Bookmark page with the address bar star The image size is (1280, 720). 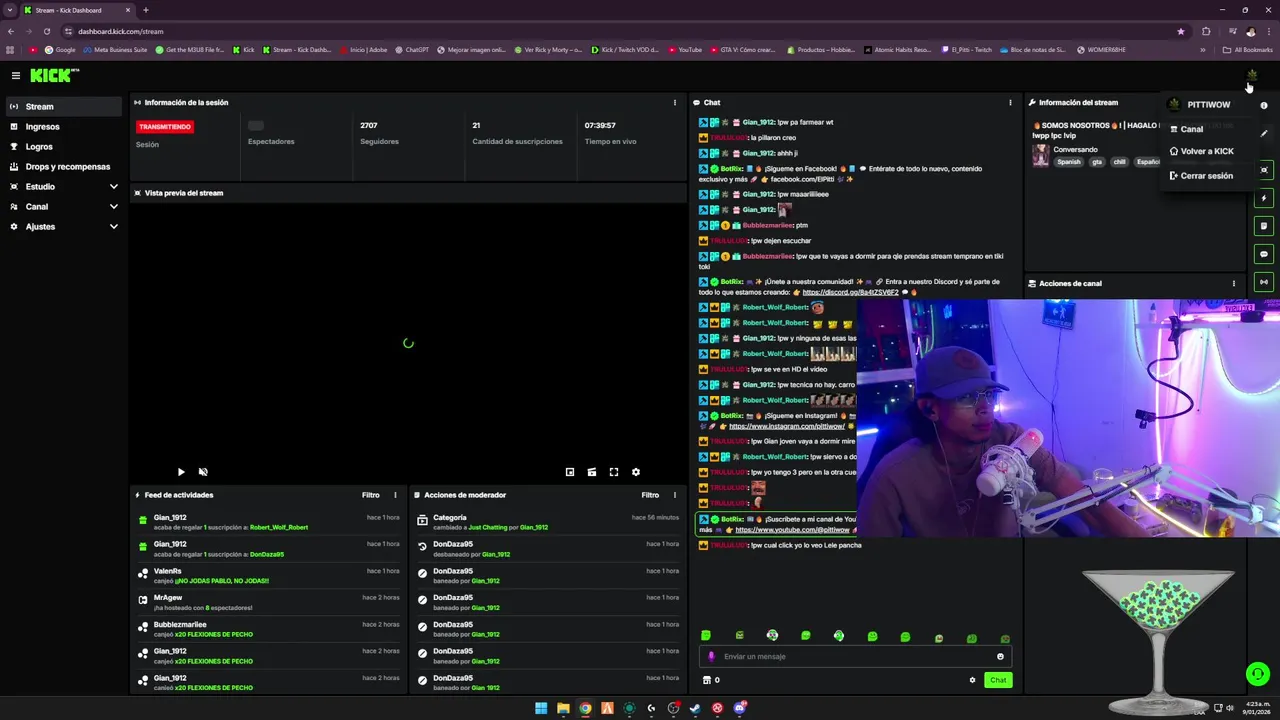(x=1181, y=31)
